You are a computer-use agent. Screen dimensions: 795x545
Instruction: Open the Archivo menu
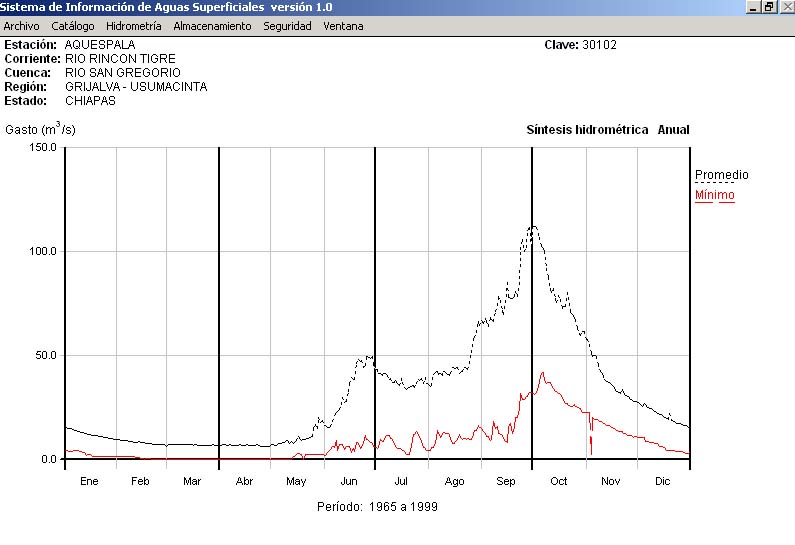pos(21,26)
